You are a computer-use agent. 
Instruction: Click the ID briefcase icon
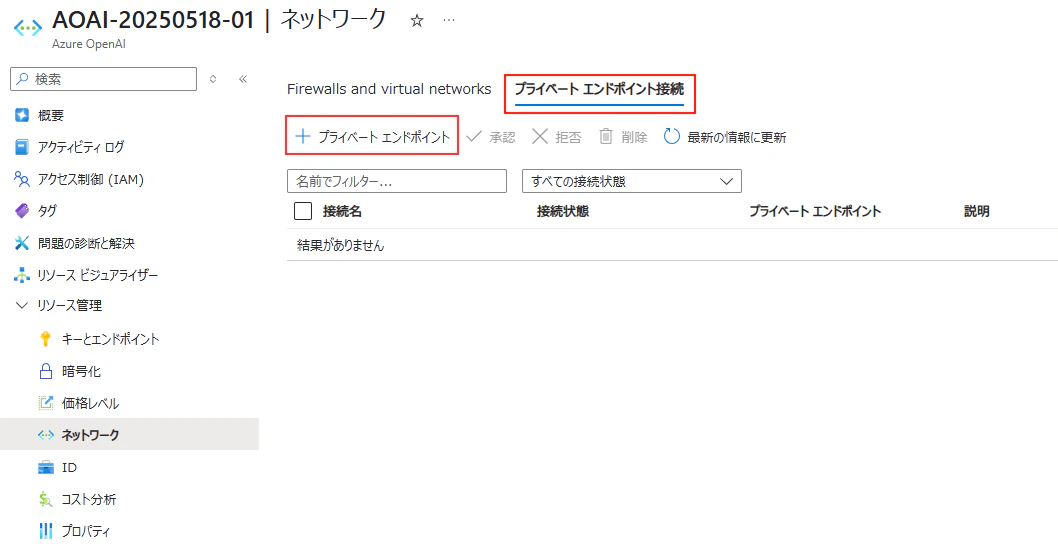pos(46,467)
